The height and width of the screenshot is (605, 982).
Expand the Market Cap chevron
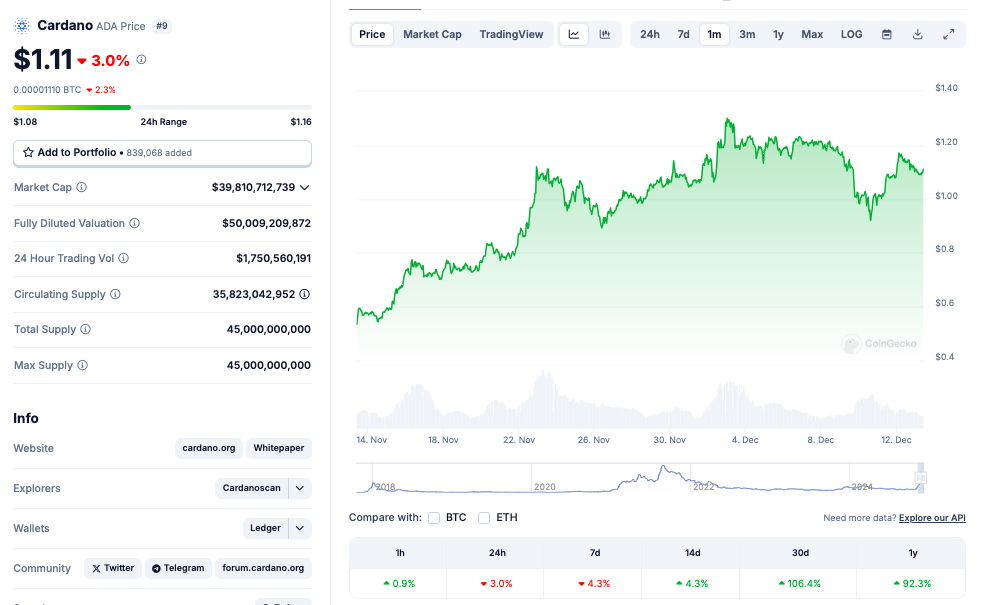pyautogui.click(x=305, y=187)
